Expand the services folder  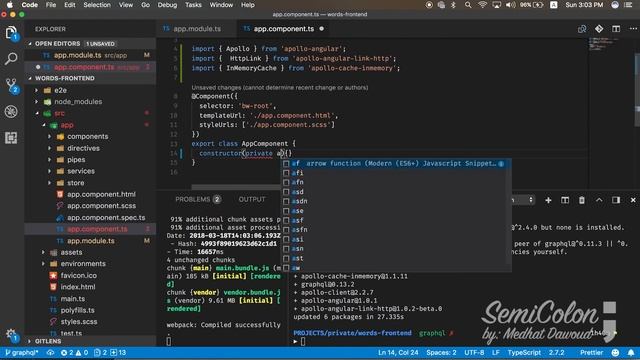[50, 171]
